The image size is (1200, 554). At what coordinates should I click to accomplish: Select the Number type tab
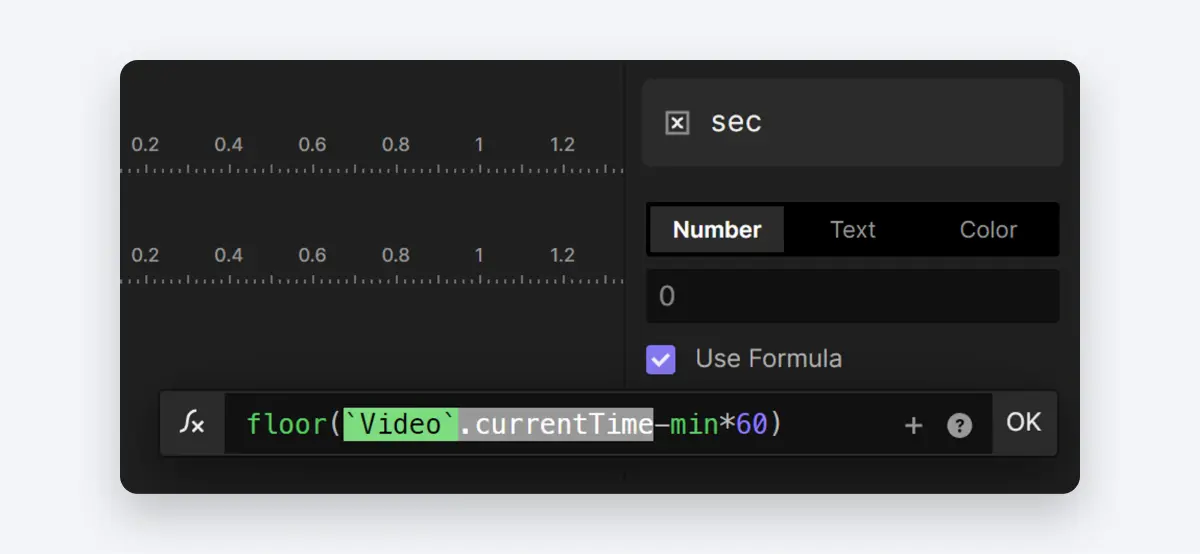click(717, 230)
